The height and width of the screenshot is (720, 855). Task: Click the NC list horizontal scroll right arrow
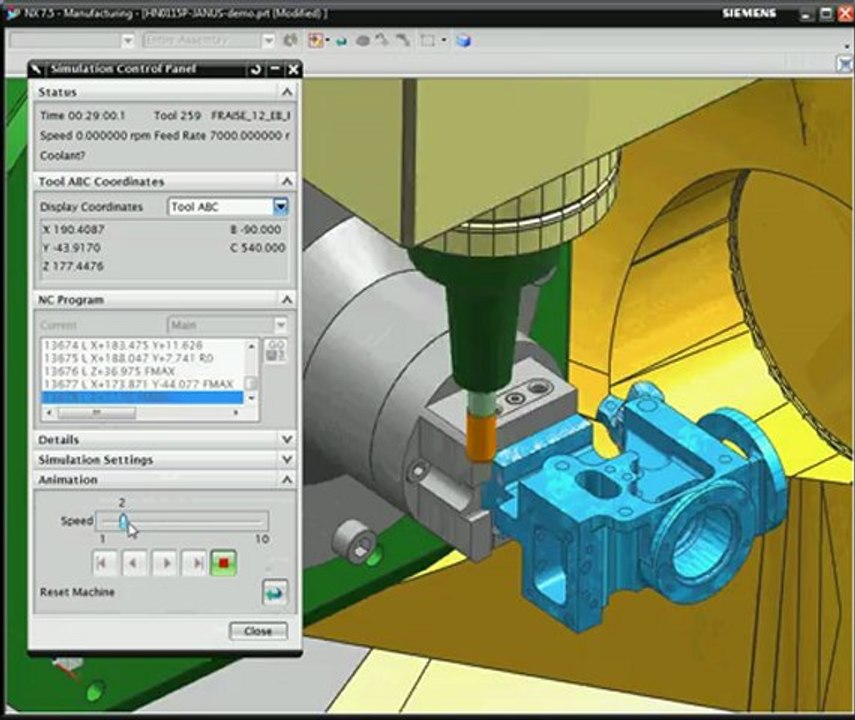(236, 413)
